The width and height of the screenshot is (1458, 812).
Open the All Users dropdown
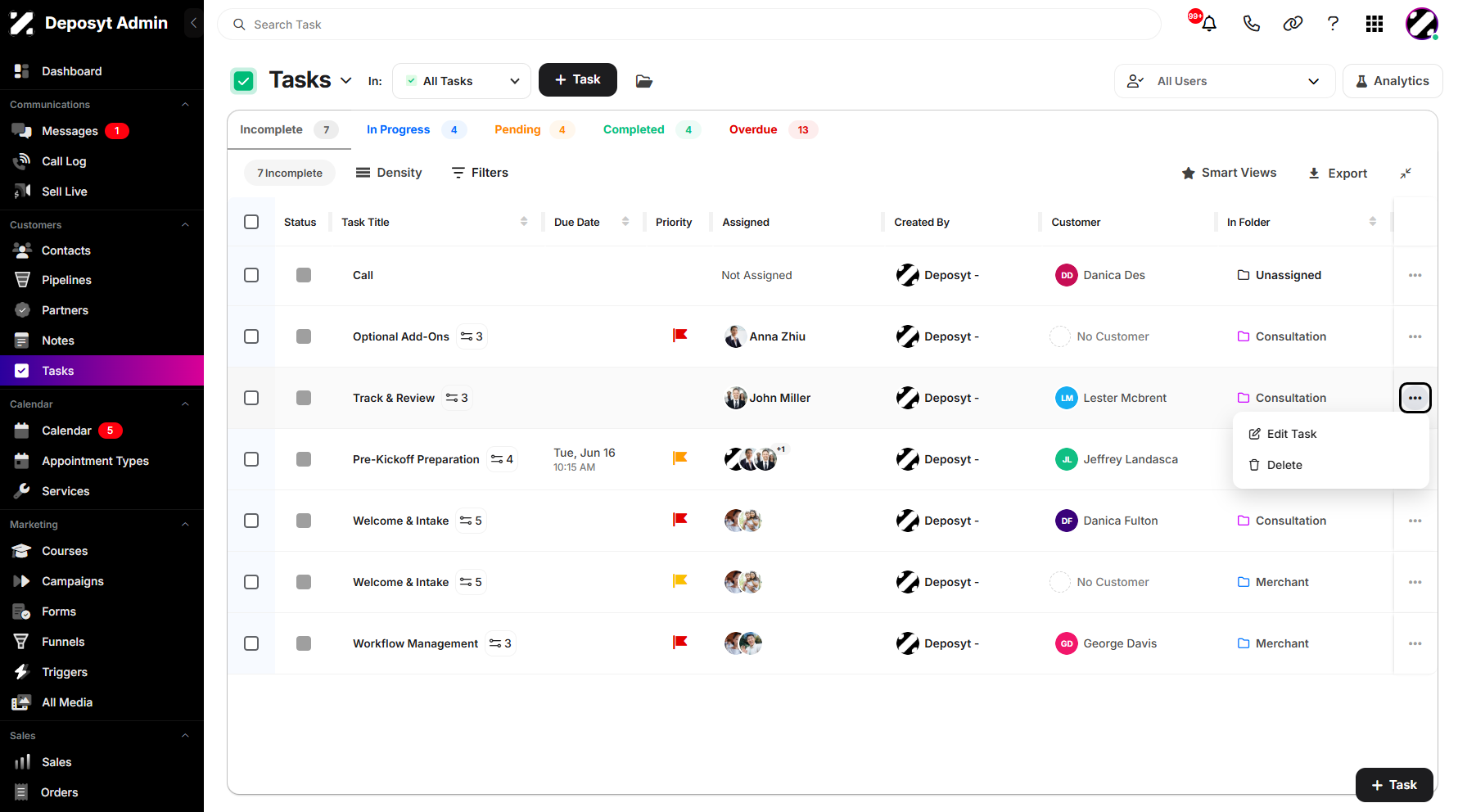click(x=1224, y=81)
